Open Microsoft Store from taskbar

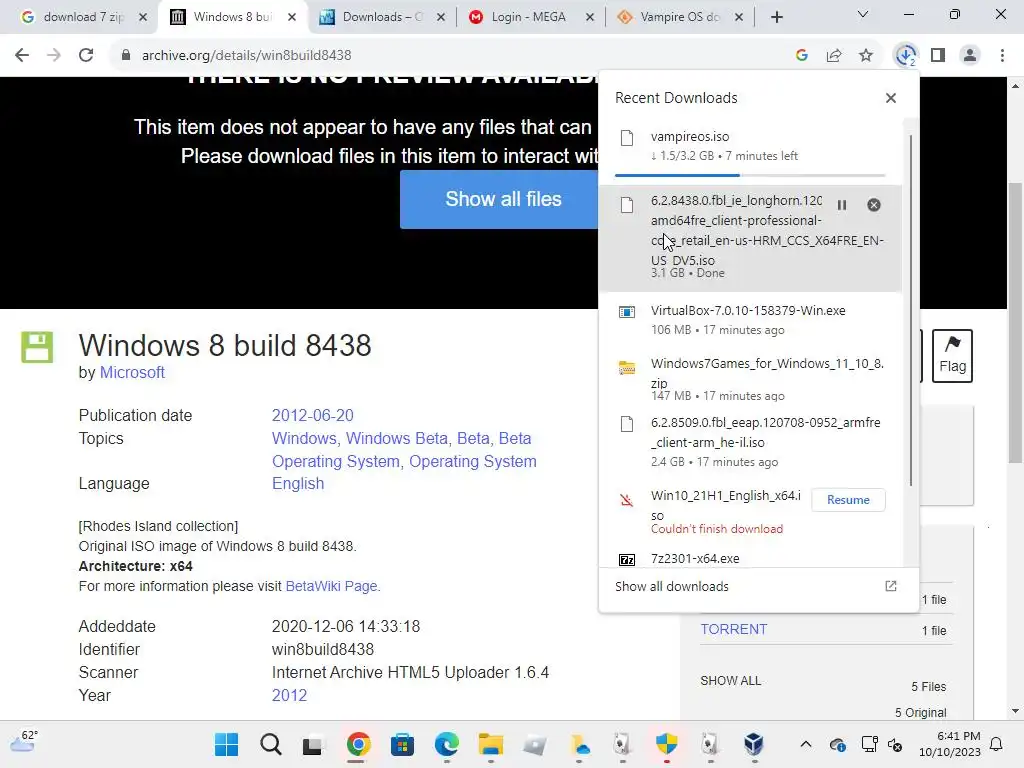pyautogui.click(x=402, y=744)
